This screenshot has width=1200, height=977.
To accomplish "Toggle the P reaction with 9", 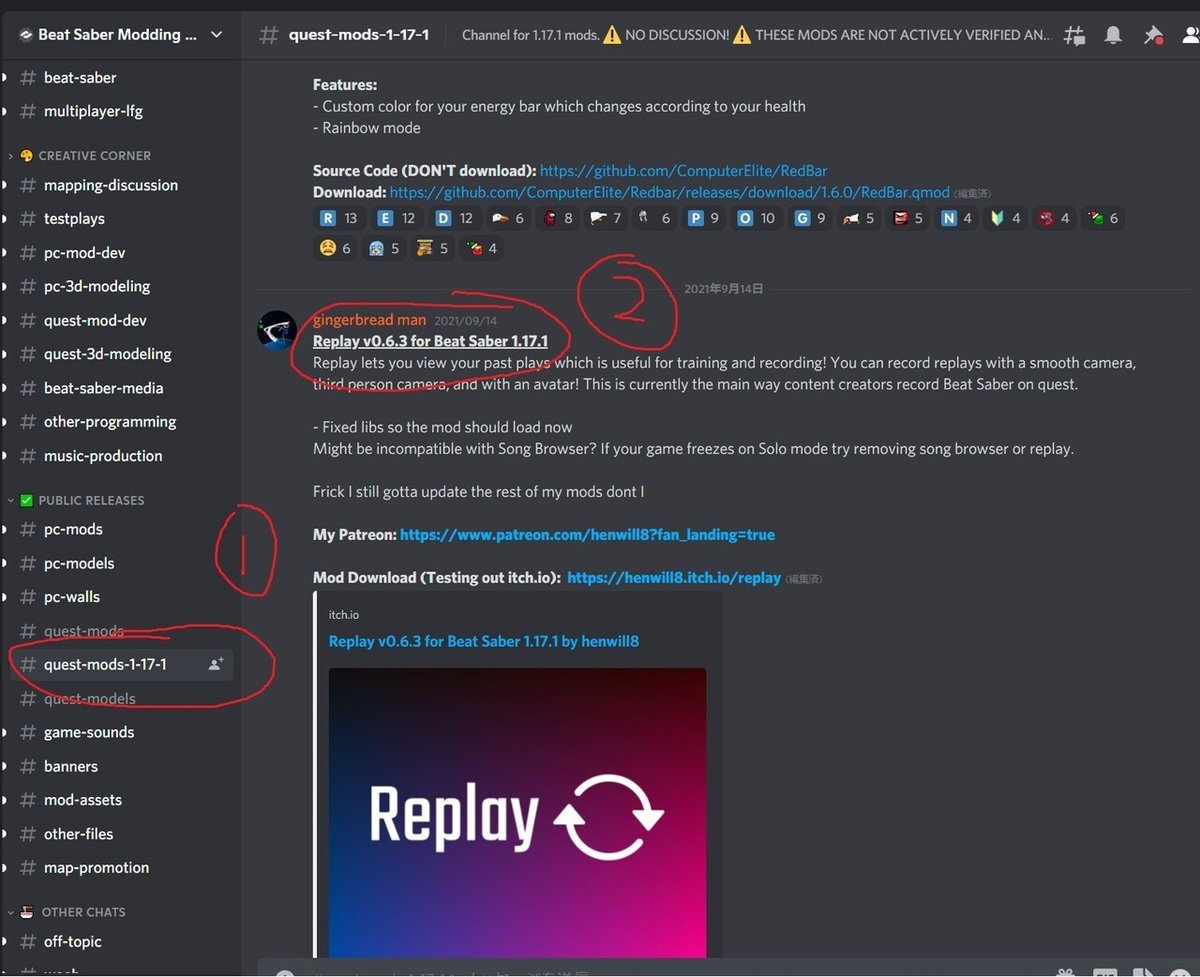I will point(704,218).
